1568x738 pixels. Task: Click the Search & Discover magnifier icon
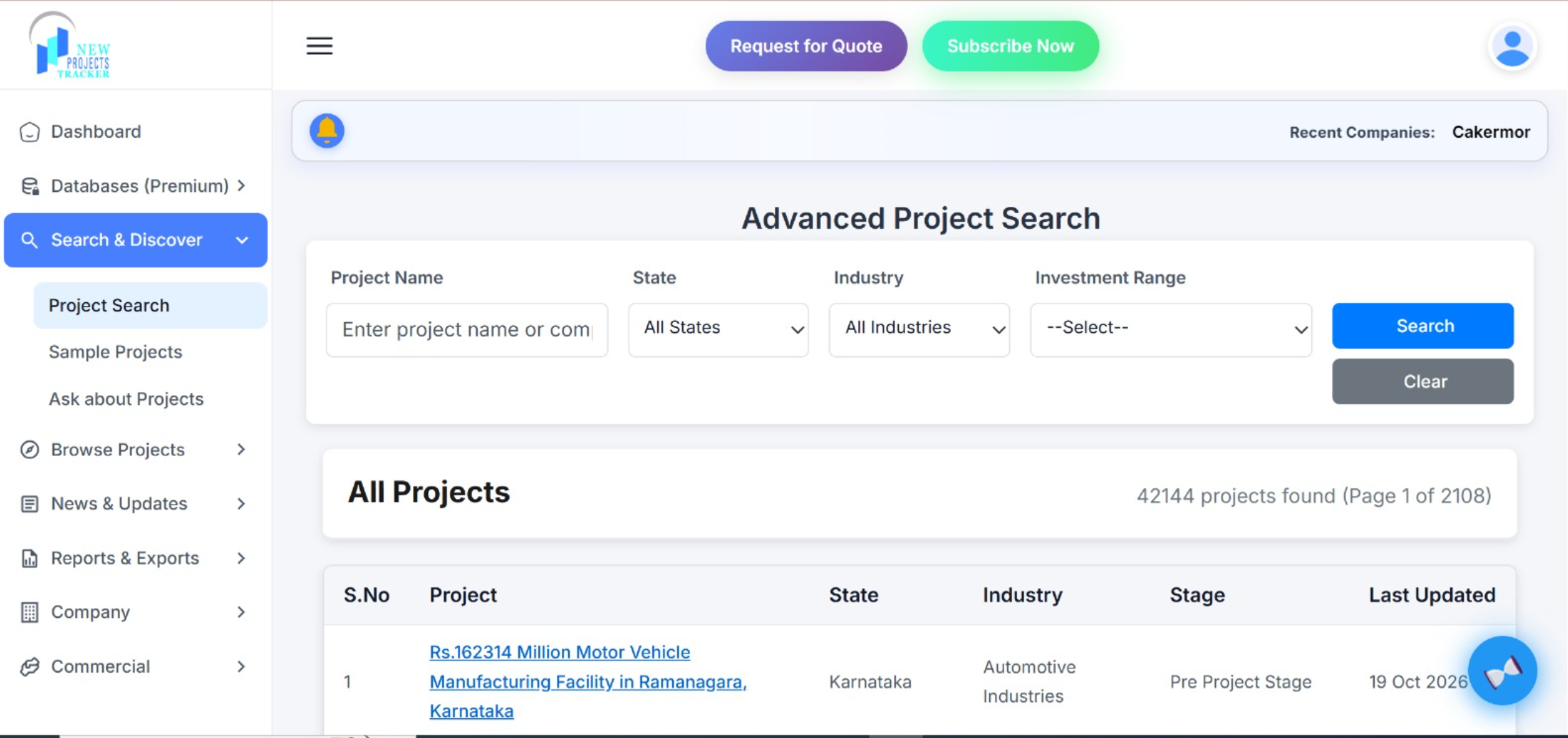30,240
